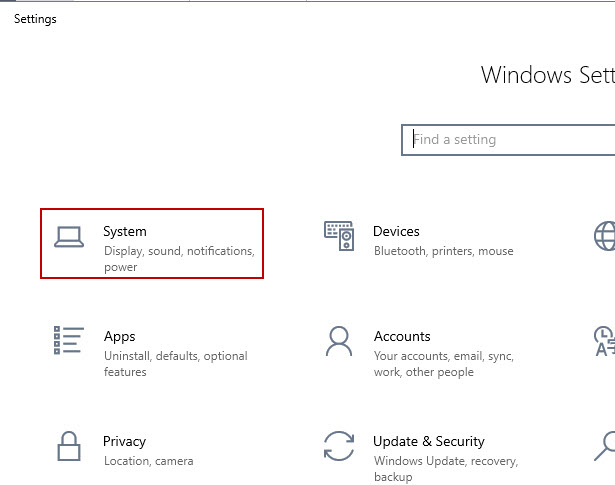Open the Update & Security refresh icon

(339, 446)
